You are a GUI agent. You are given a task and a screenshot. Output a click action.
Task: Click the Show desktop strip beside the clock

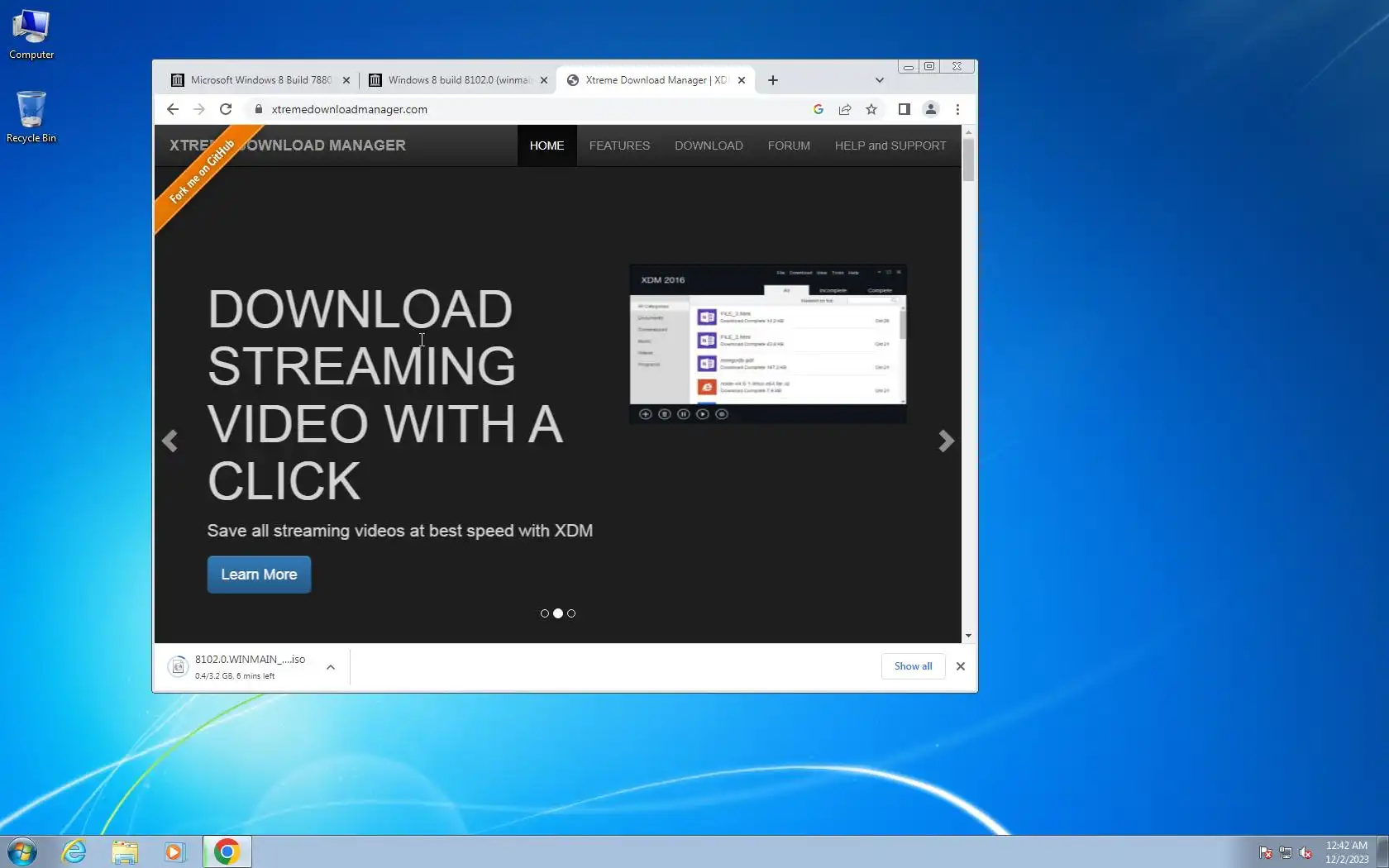point(1382,851)
